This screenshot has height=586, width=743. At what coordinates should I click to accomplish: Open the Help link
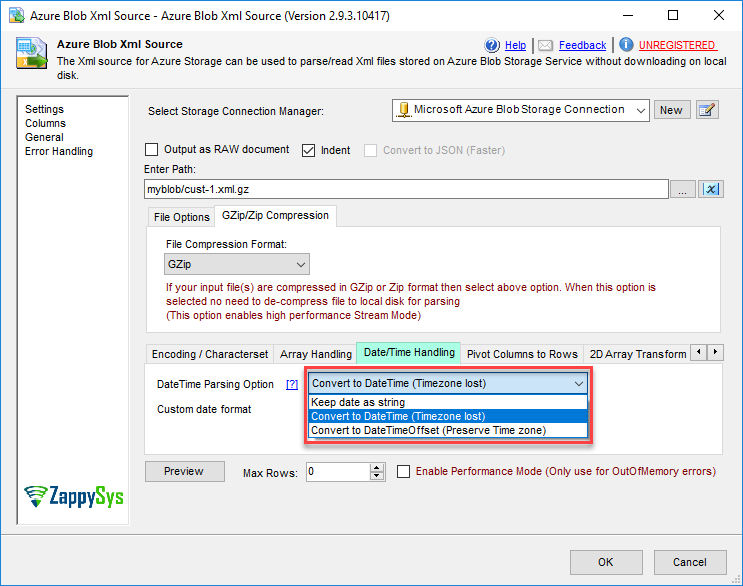click(515, 45)
